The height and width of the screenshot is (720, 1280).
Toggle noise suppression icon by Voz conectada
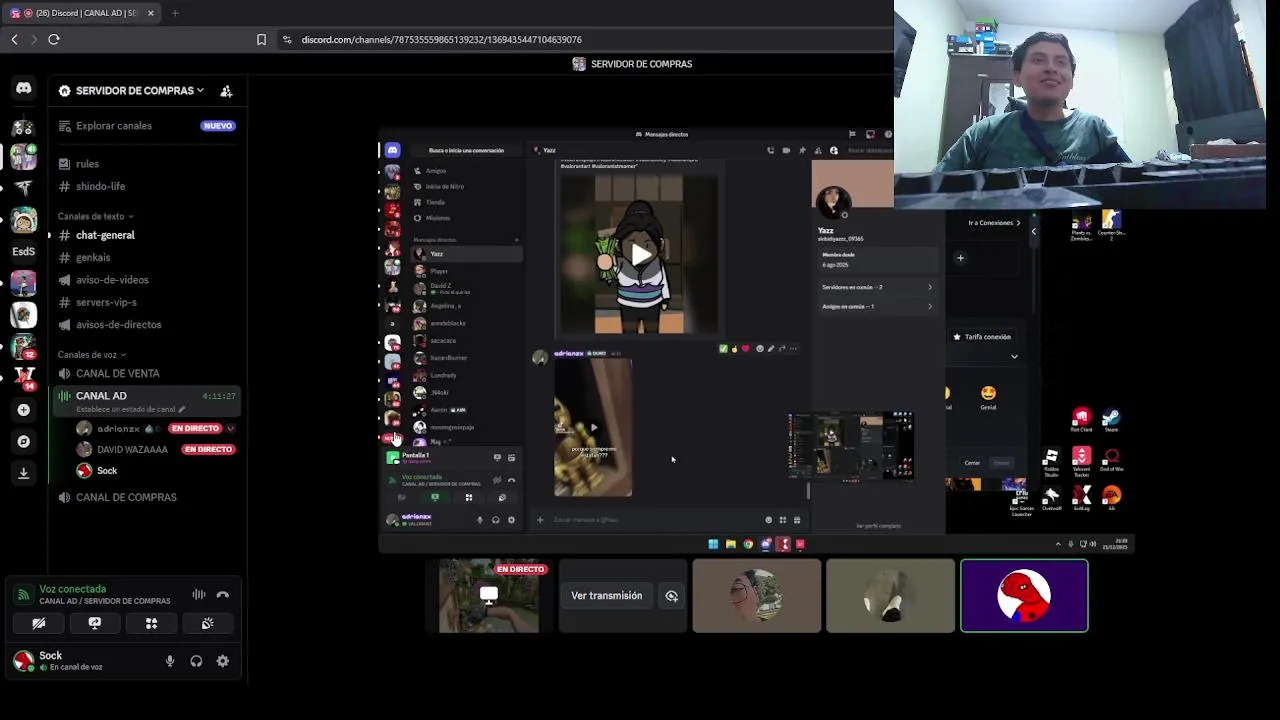pyautogui.click(x=198, y=595)
